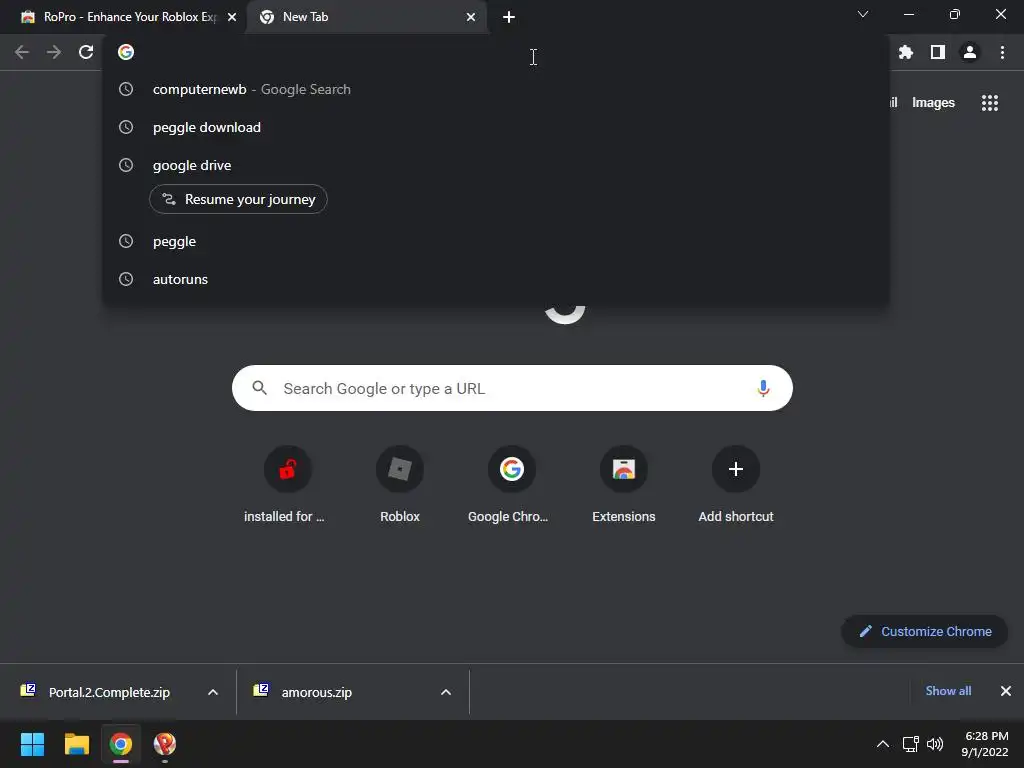Choose the peggle suggestion
The height and width of the screenshot is (768, 1024).
[496, 241]
